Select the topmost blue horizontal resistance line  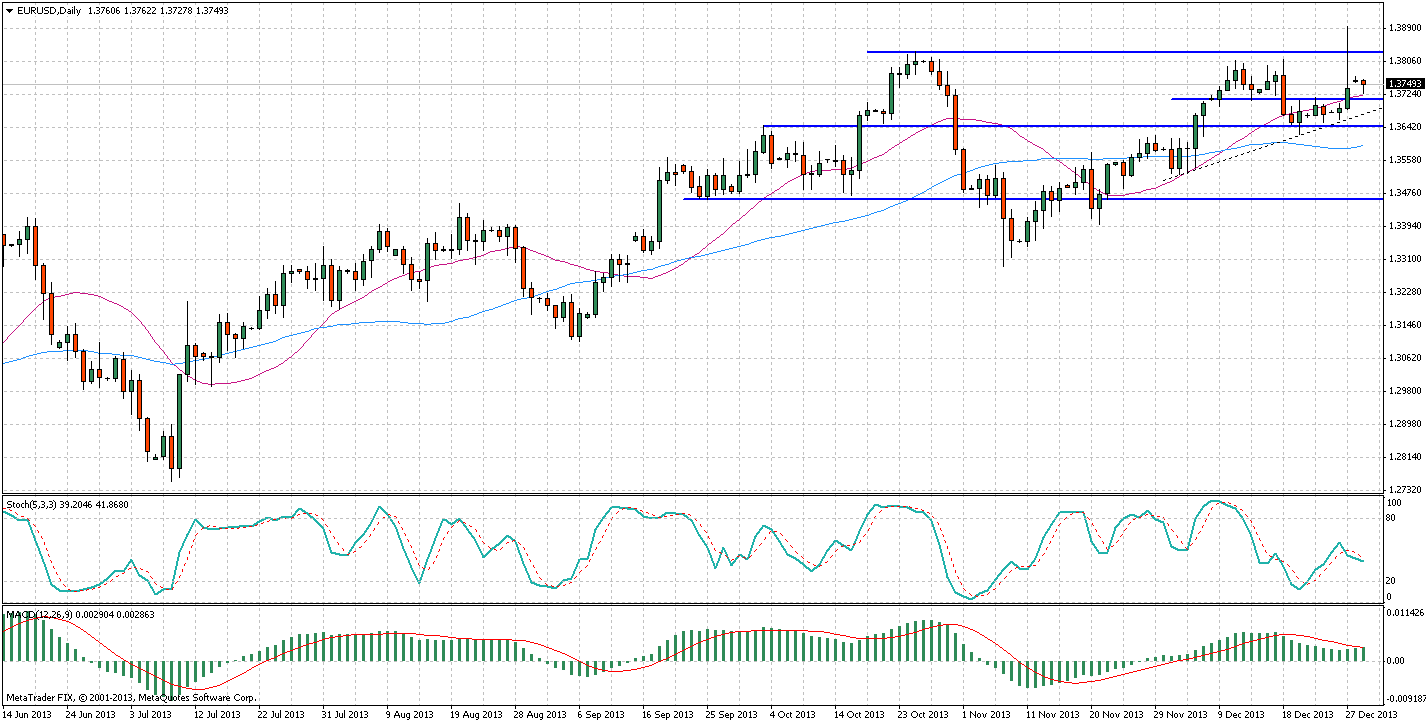tap(1100, 51)
